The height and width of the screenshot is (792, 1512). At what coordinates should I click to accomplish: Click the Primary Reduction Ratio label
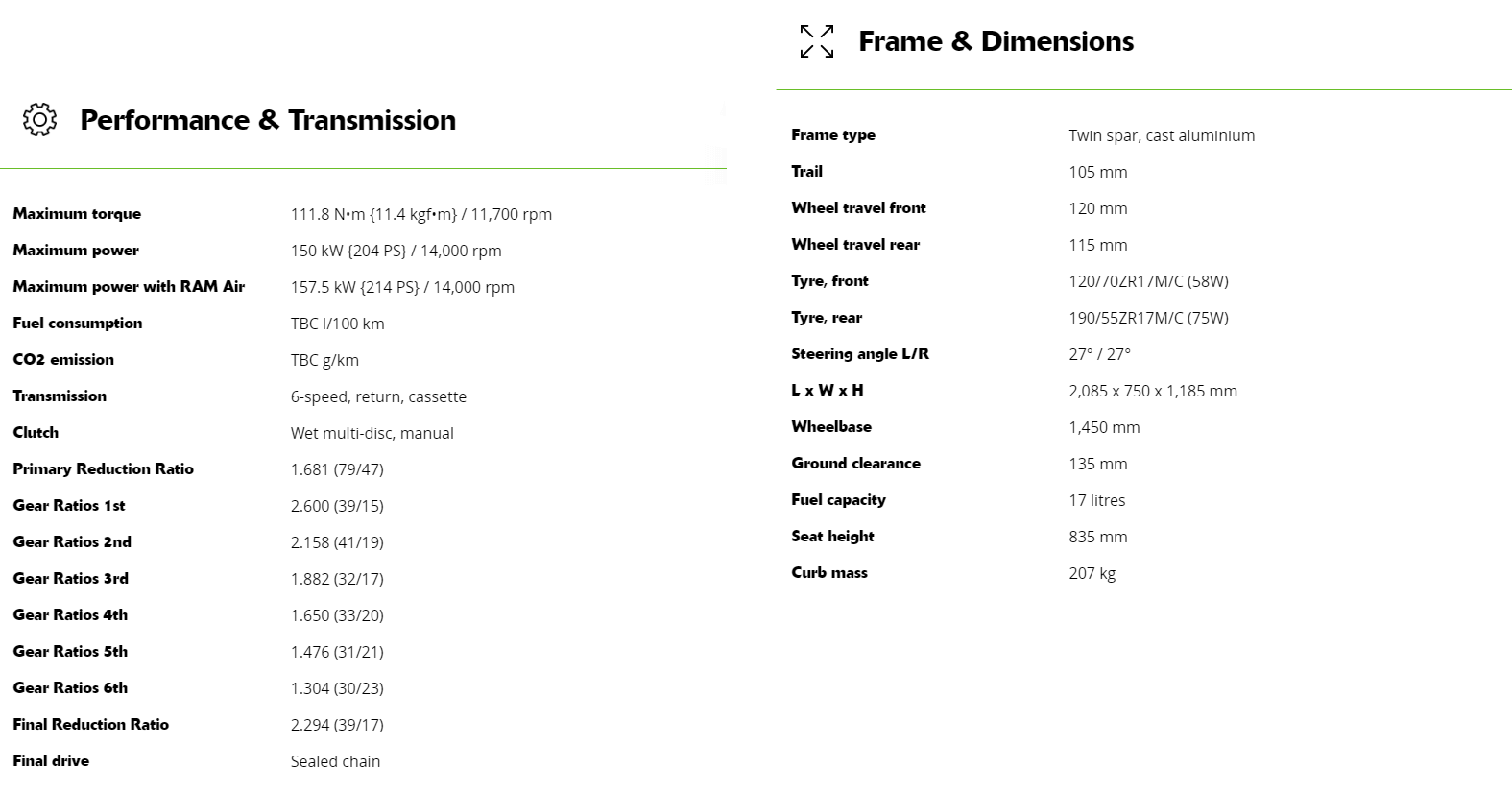103,469
